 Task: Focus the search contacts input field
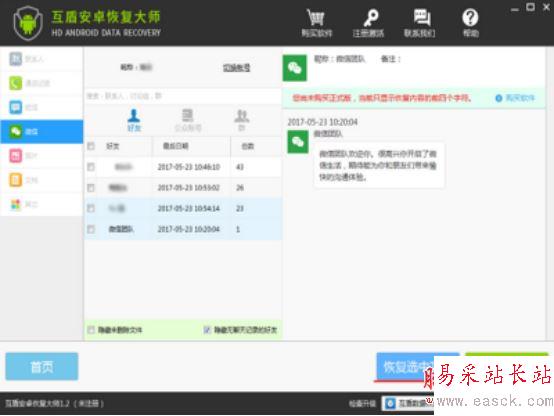coord(183,96)
